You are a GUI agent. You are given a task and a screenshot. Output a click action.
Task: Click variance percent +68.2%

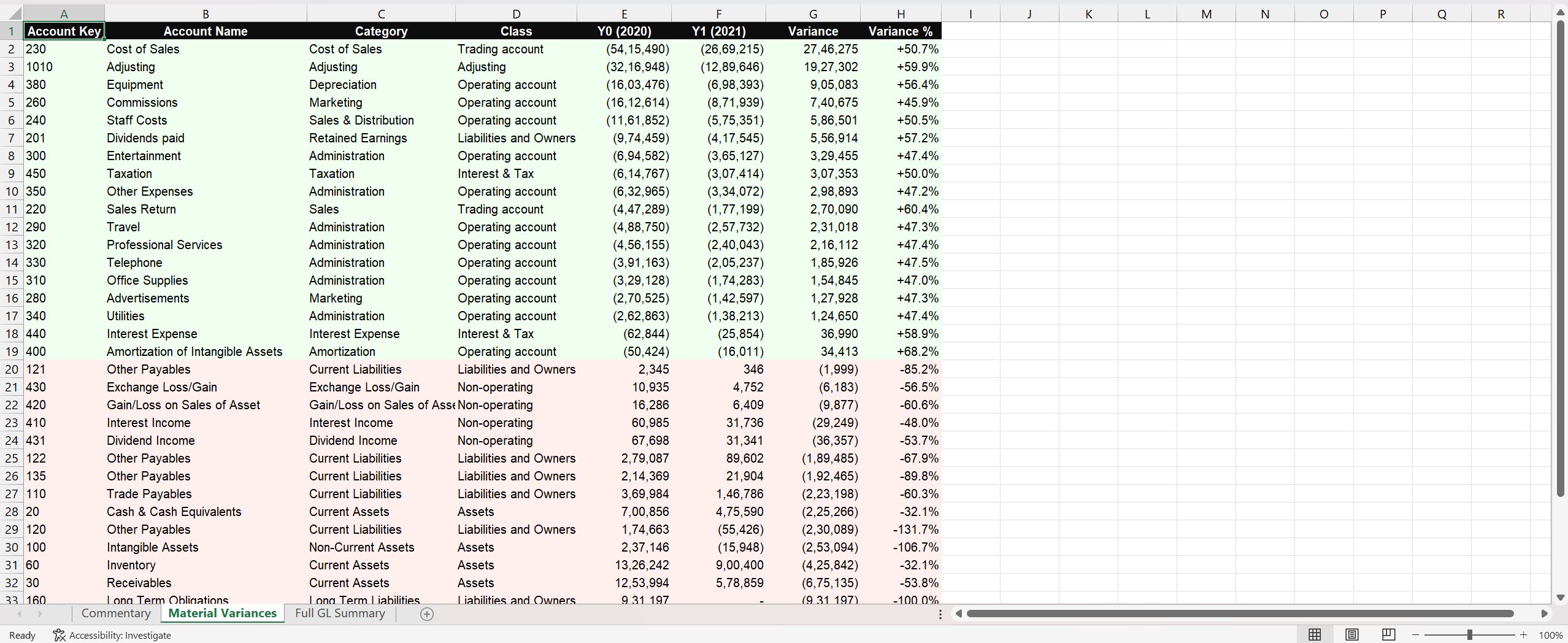901,352
